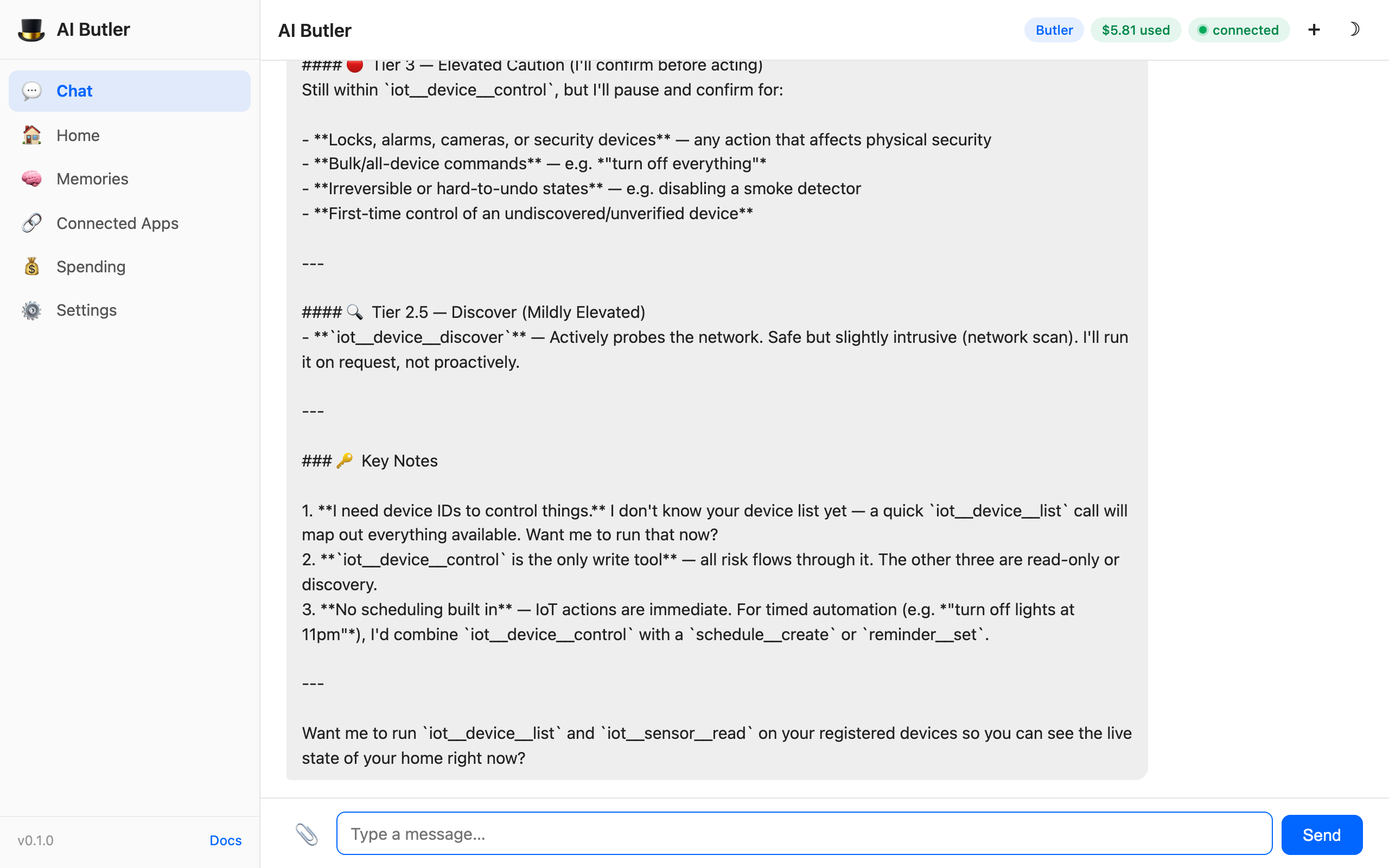Open the Memories page

pyautogui.click(x=92, y=179)
